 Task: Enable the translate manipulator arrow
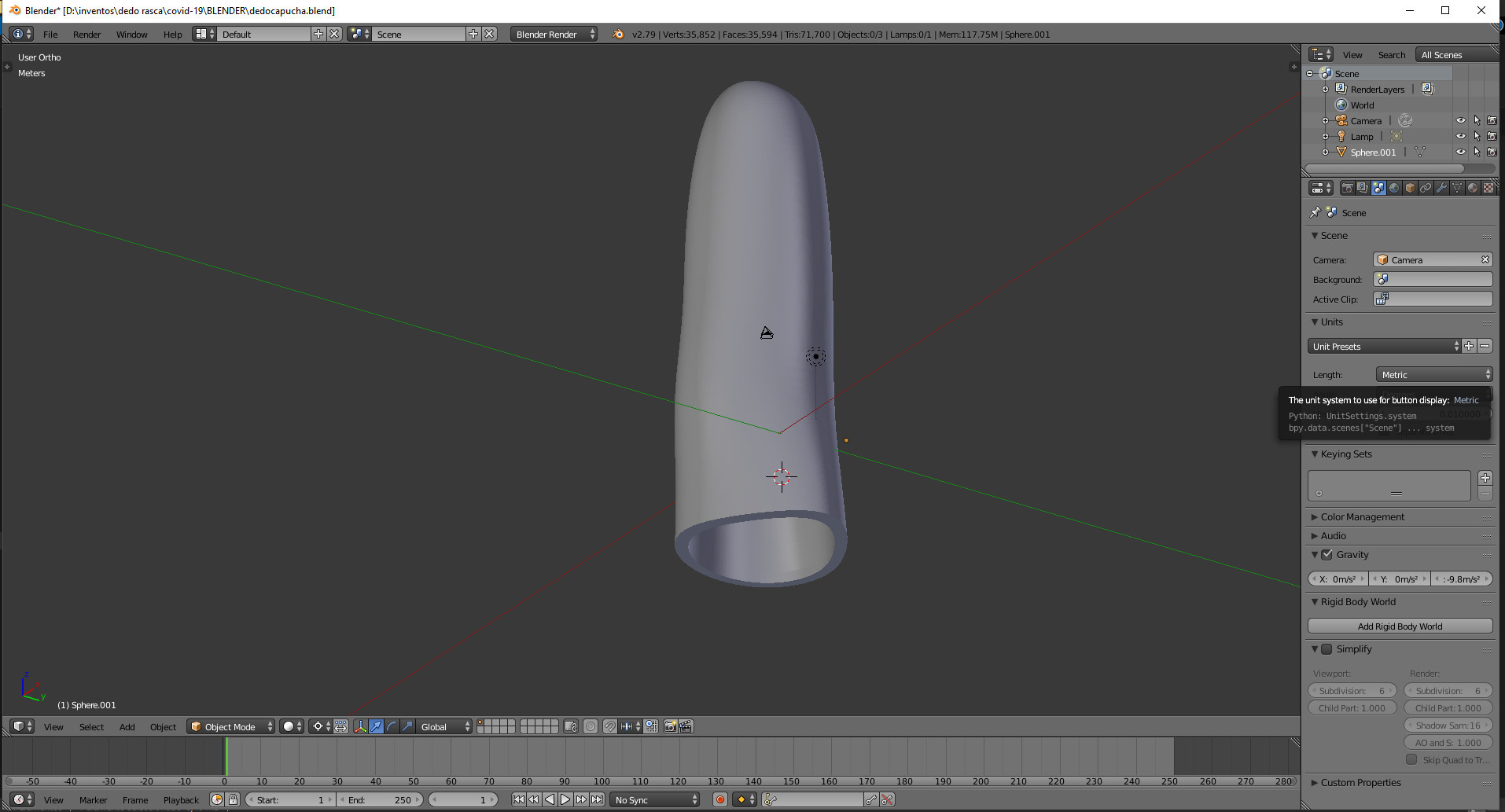pyautogui.click(x=376, y=726)
